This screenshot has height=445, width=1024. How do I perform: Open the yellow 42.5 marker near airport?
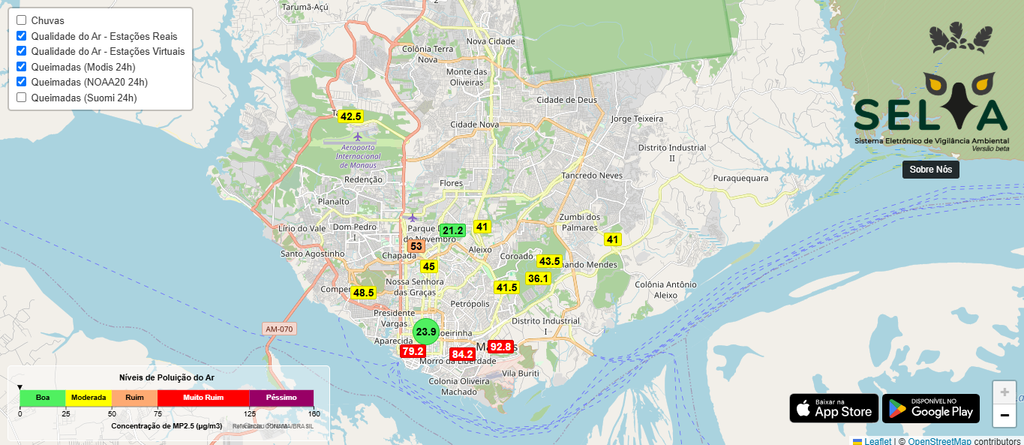pos(350,116)
